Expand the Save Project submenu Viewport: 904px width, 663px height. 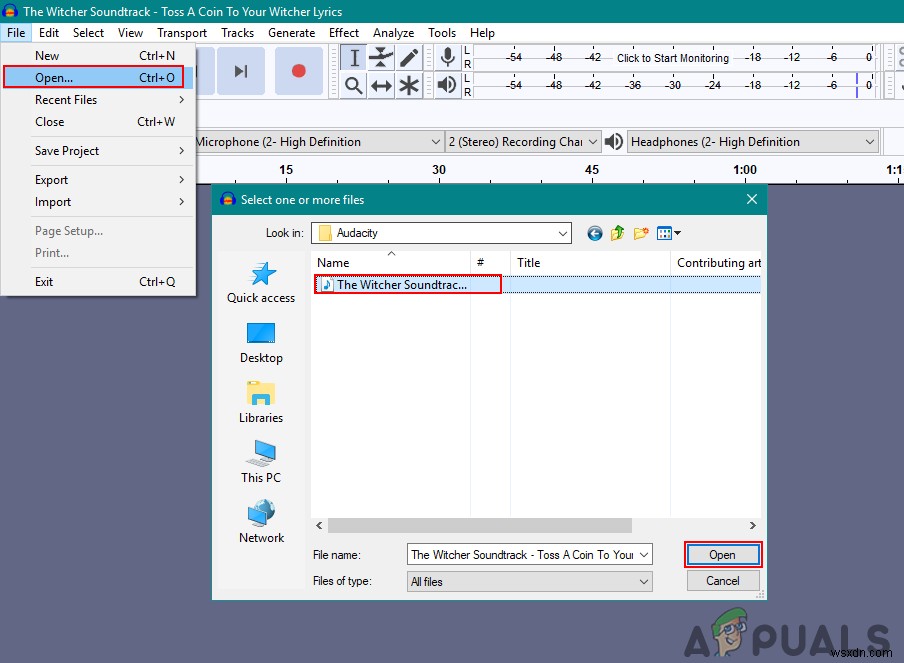click(x=99, y=151)
